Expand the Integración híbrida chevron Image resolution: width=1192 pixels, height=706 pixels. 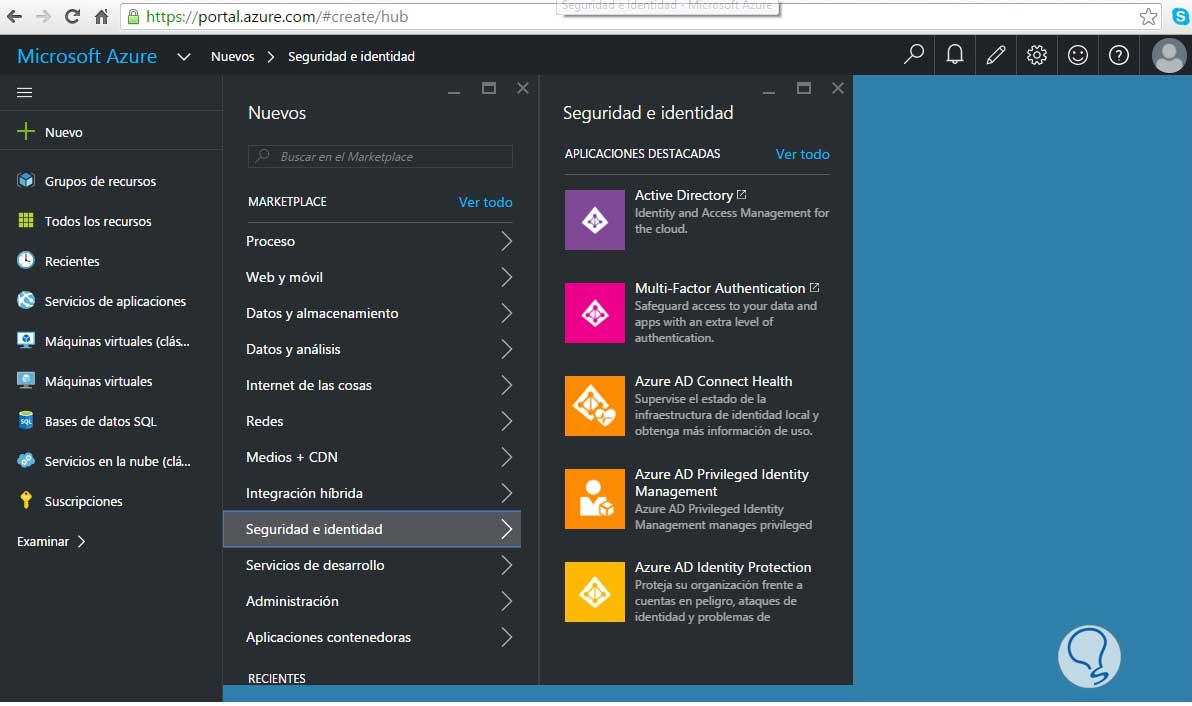[507, 493]
